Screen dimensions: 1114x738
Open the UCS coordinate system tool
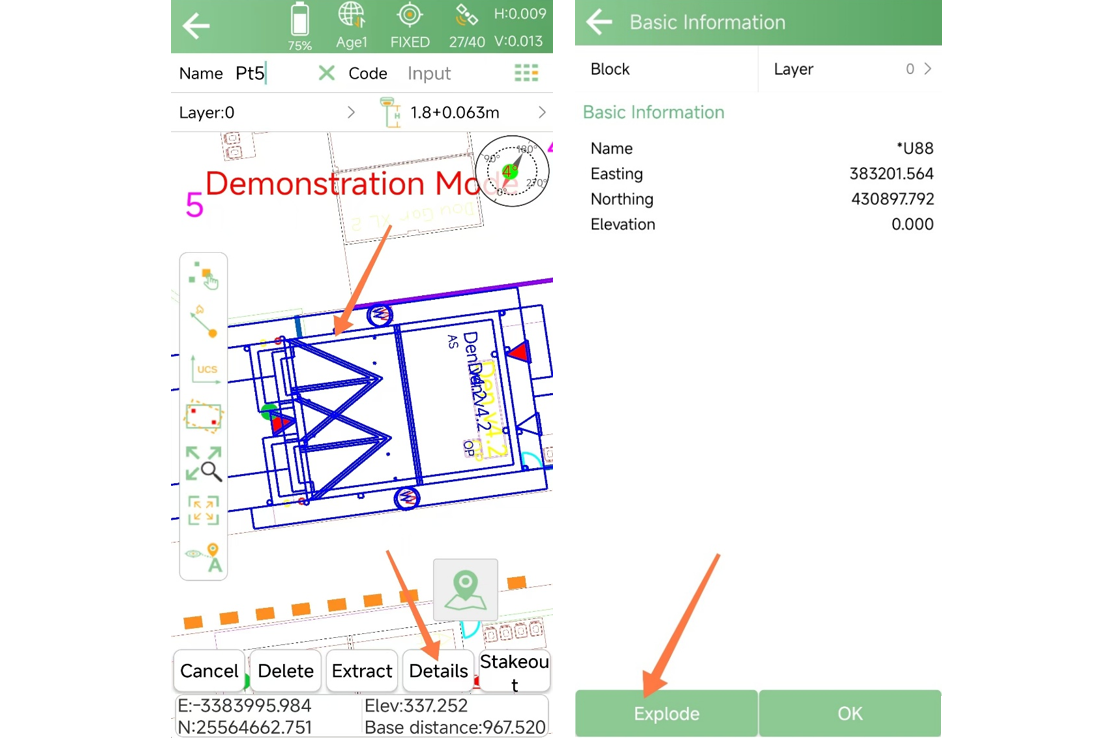click(203, 369)
